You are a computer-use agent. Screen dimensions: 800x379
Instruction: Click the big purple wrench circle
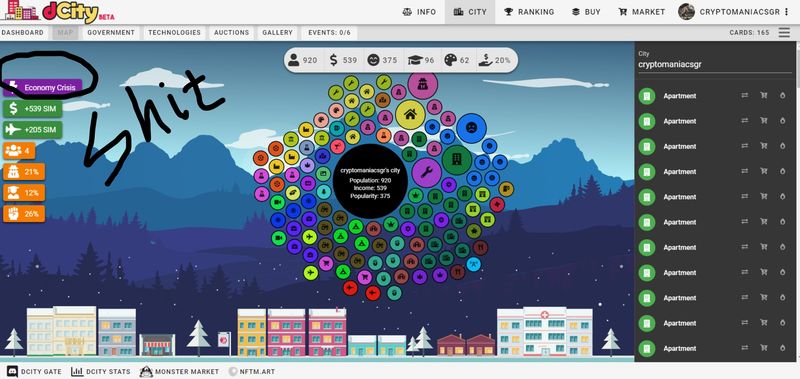click(427, 172)
